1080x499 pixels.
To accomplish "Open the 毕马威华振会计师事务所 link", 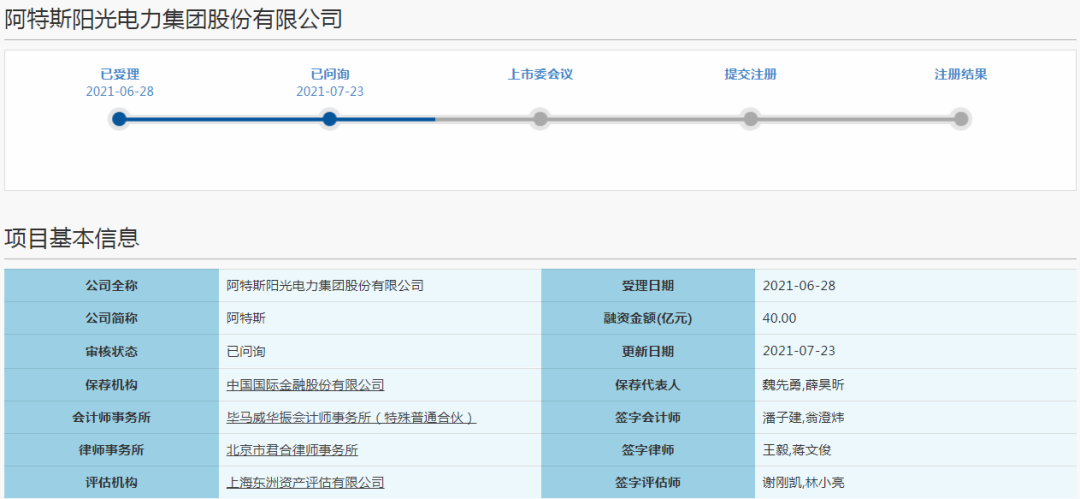I will (x=351, y=418).
